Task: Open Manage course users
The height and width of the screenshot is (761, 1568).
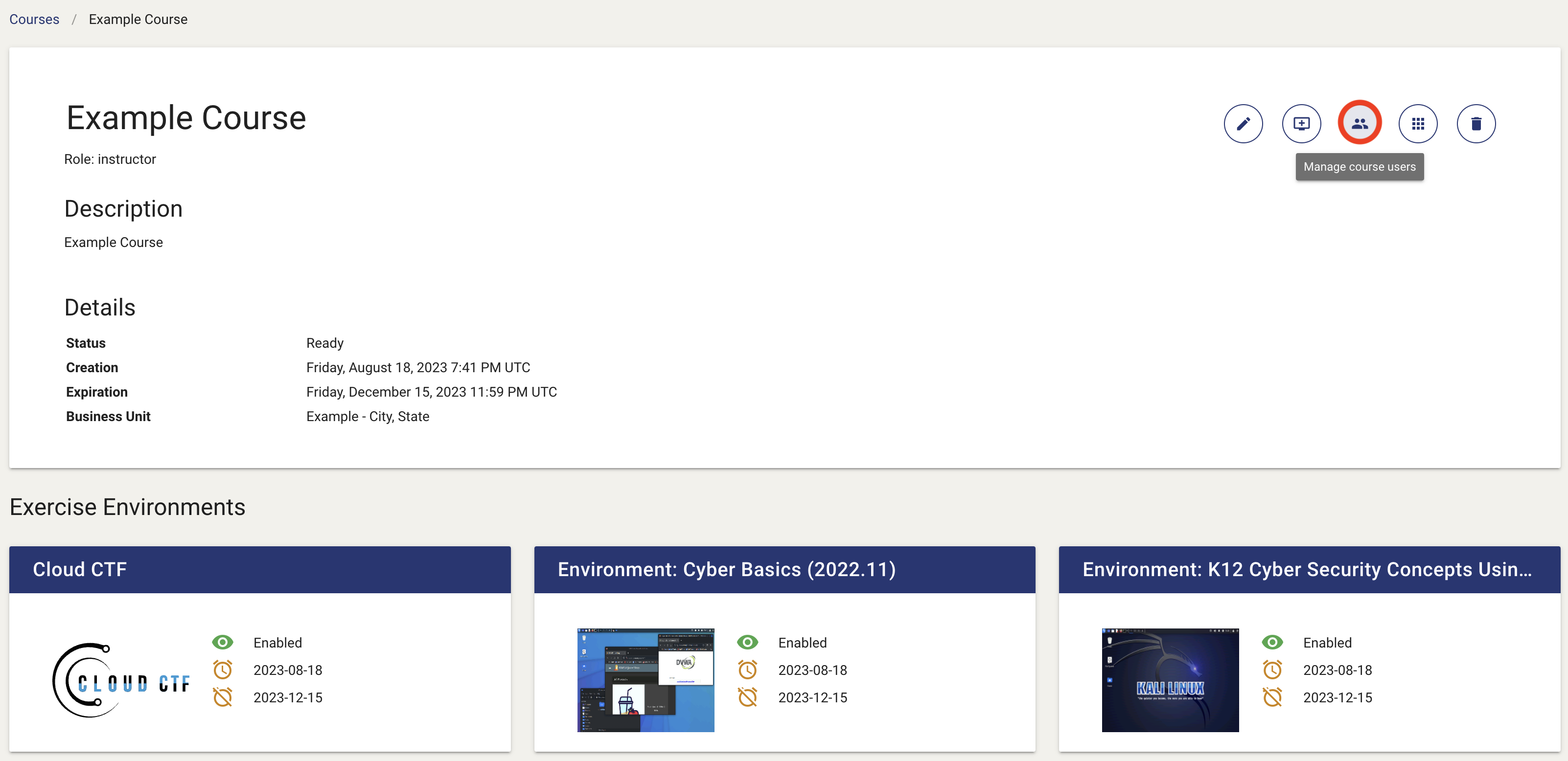Action: 1360,122
